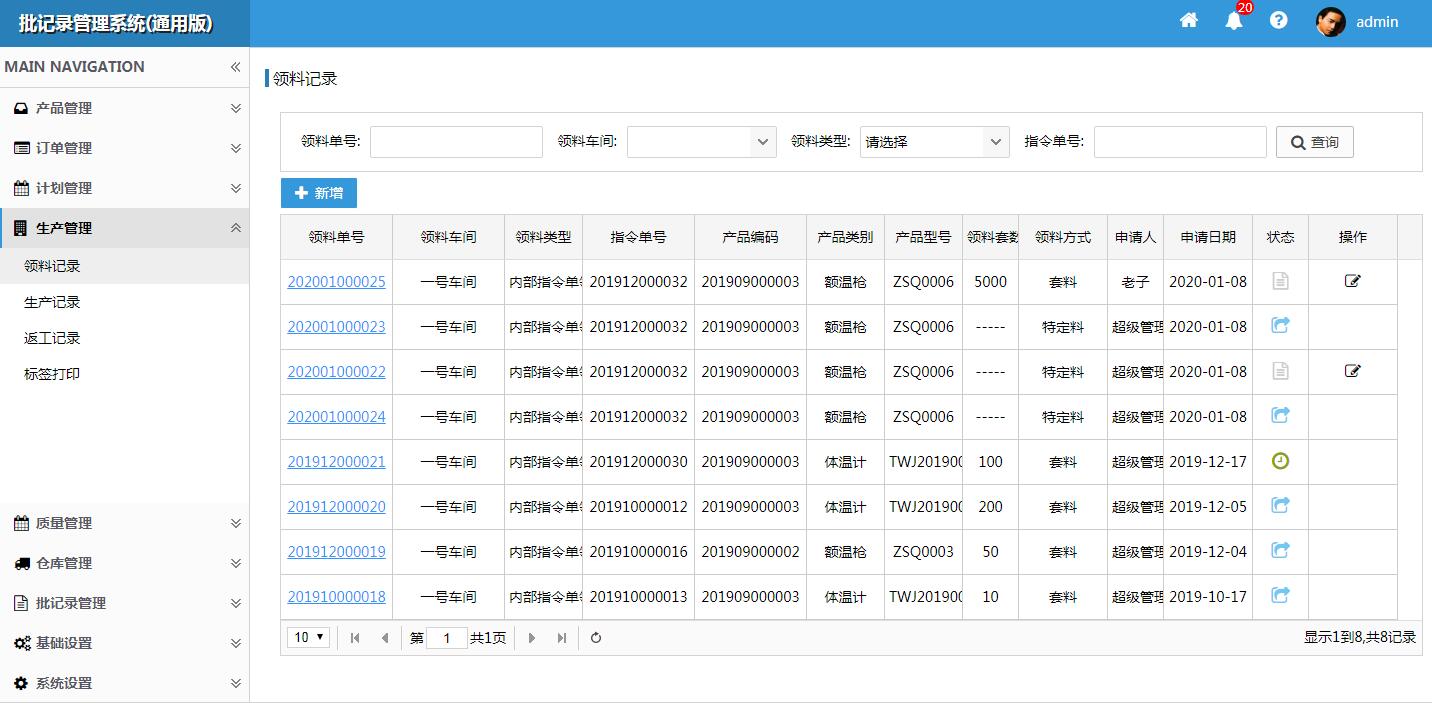Click the 仓库管理 truck icon
Viewport: 1432px width, 703px height.
point(21,563)
